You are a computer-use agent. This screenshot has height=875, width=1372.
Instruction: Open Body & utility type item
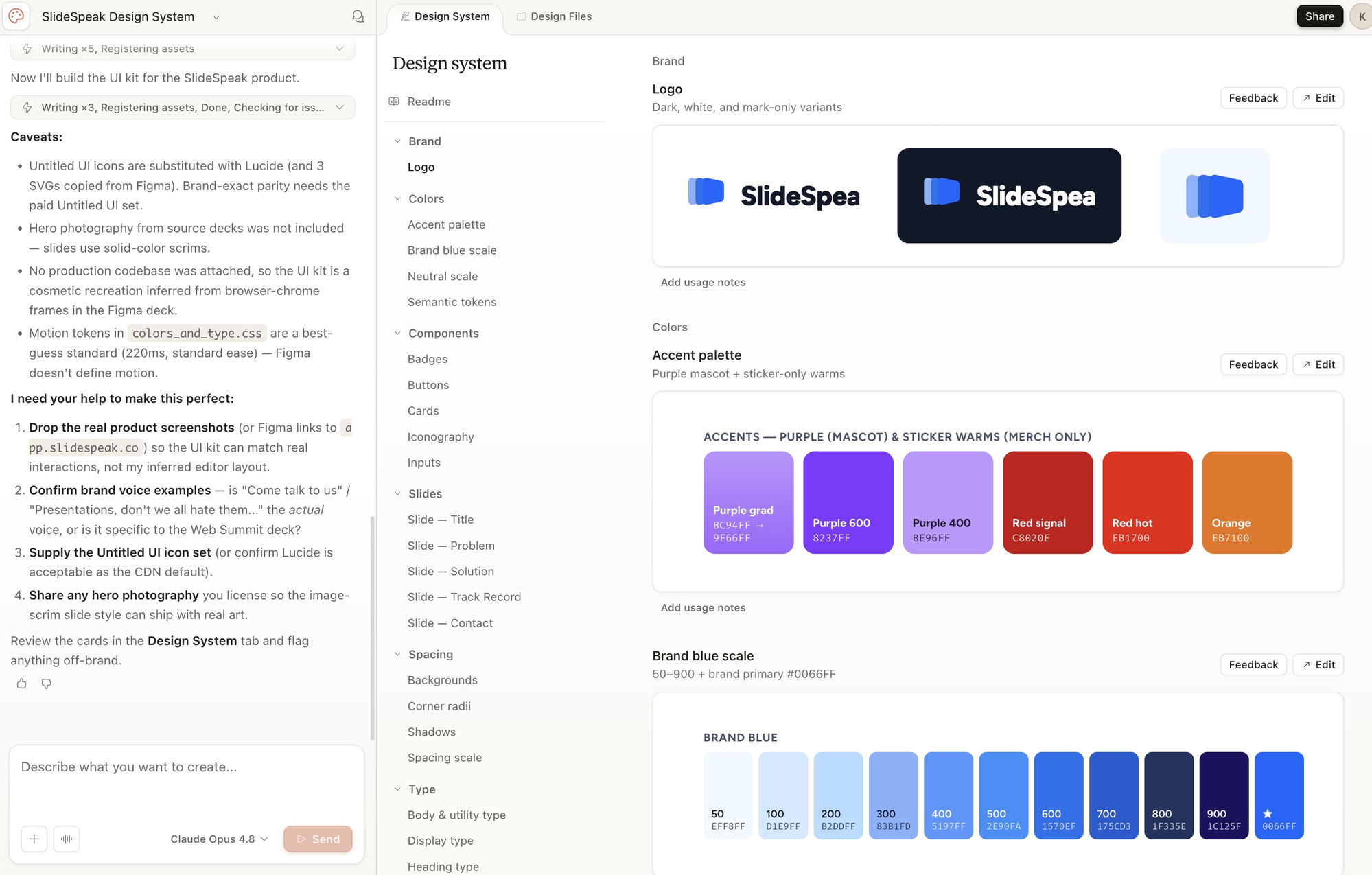point(456,815)
